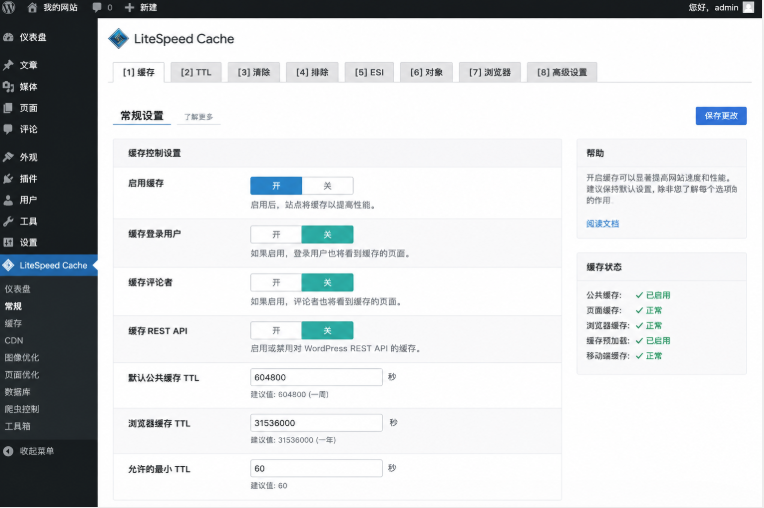Image resolution: width=764 pixels, height=508 pixels.
Task: Open the [2] TTL tab
Action: [196, 72]
